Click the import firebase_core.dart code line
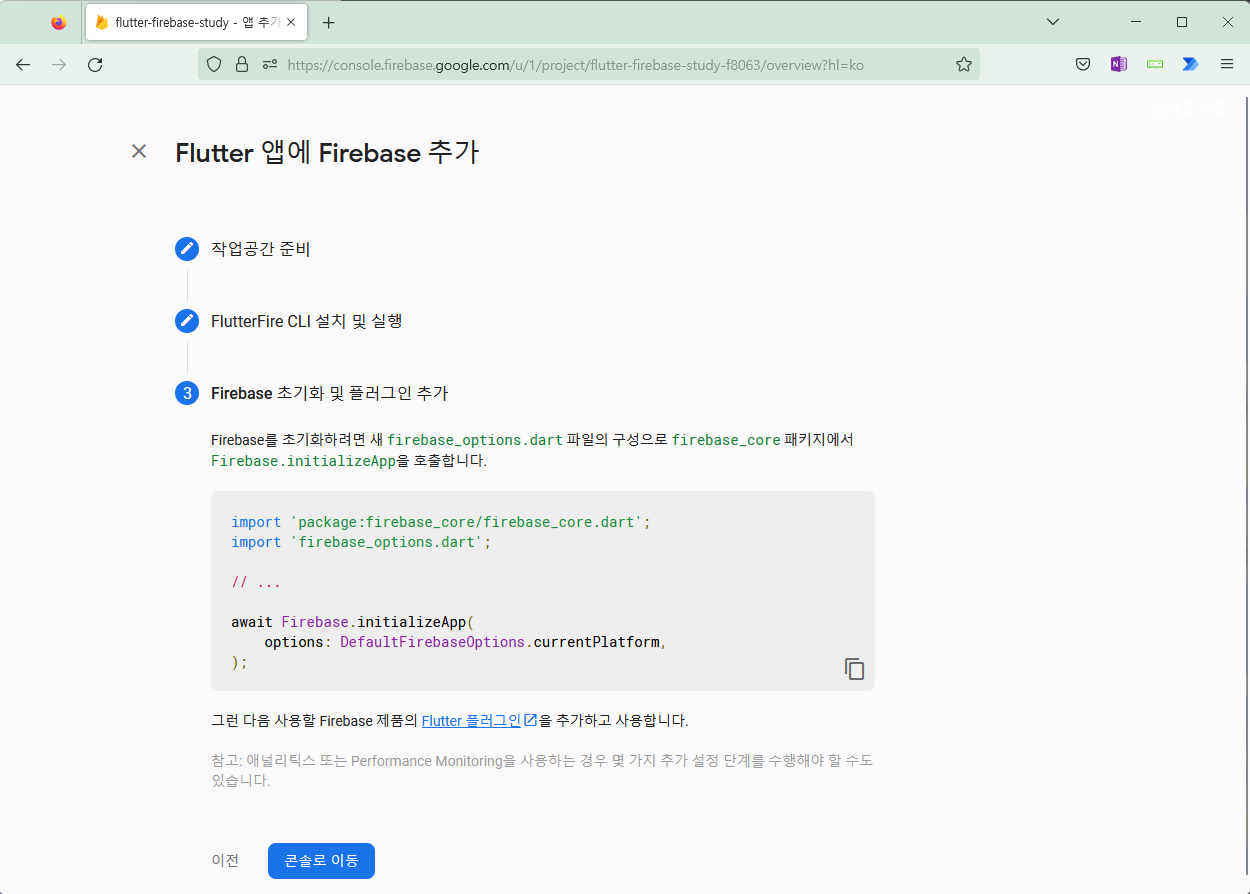The image size is (1250, 894). [441, 522]
